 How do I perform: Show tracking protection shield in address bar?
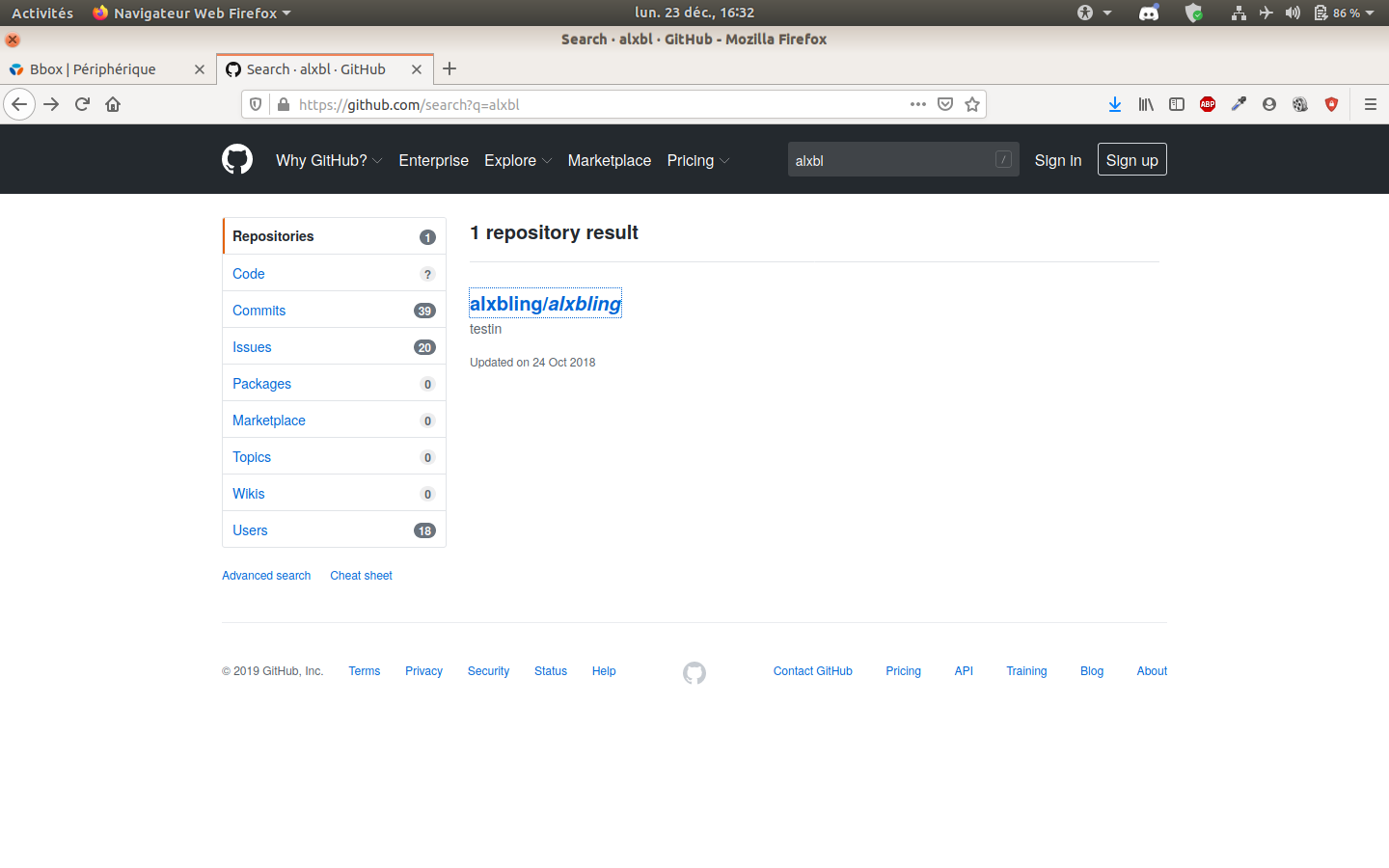[256, 104]
